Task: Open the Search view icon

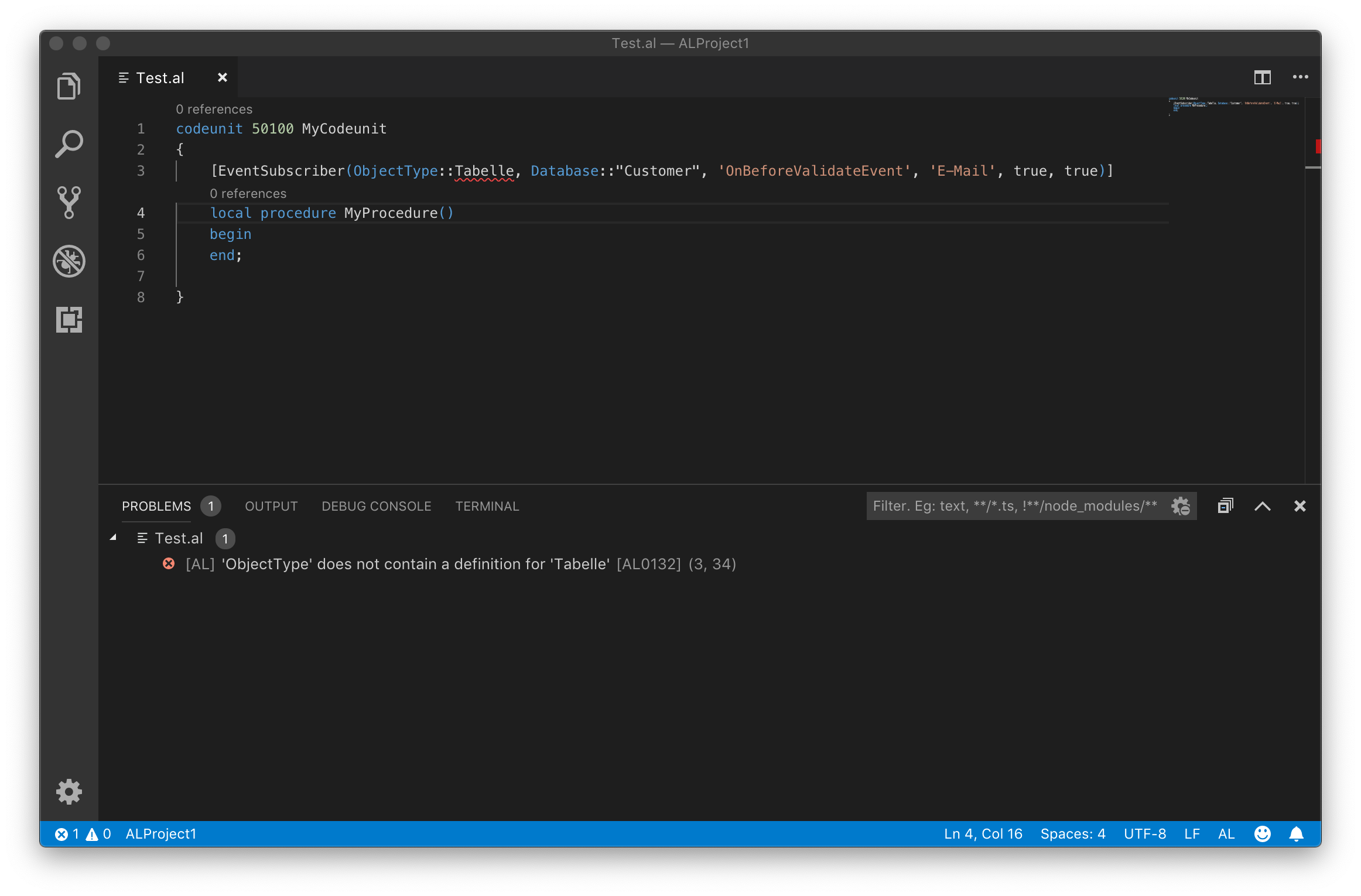Action: tap(69, 144)
